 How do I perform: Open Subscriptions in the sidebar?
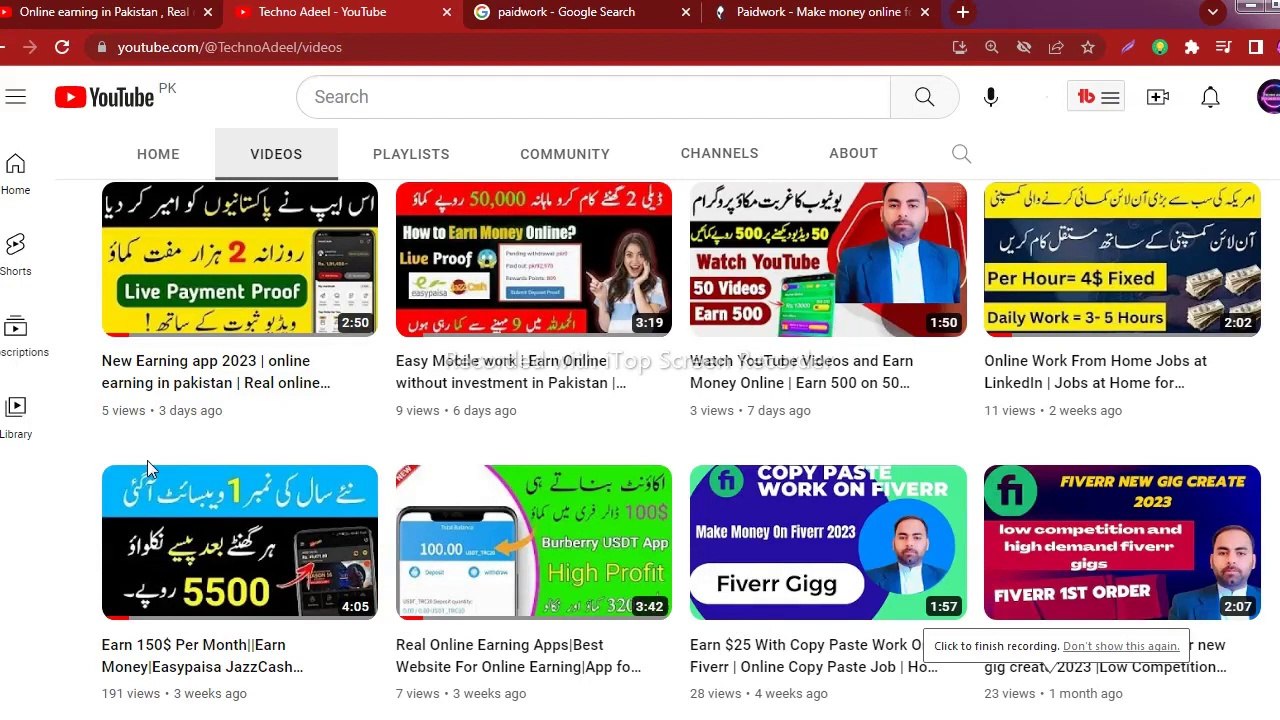click(15, 336)
